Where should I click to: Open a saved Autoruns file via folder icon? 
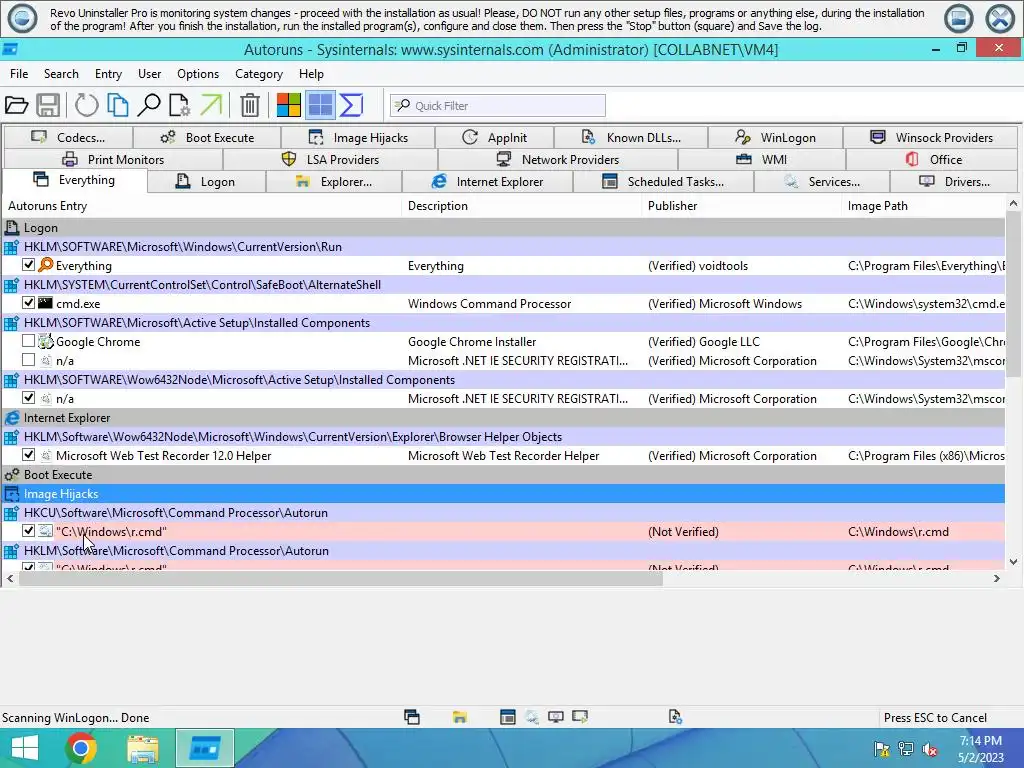tap(16, 105)
